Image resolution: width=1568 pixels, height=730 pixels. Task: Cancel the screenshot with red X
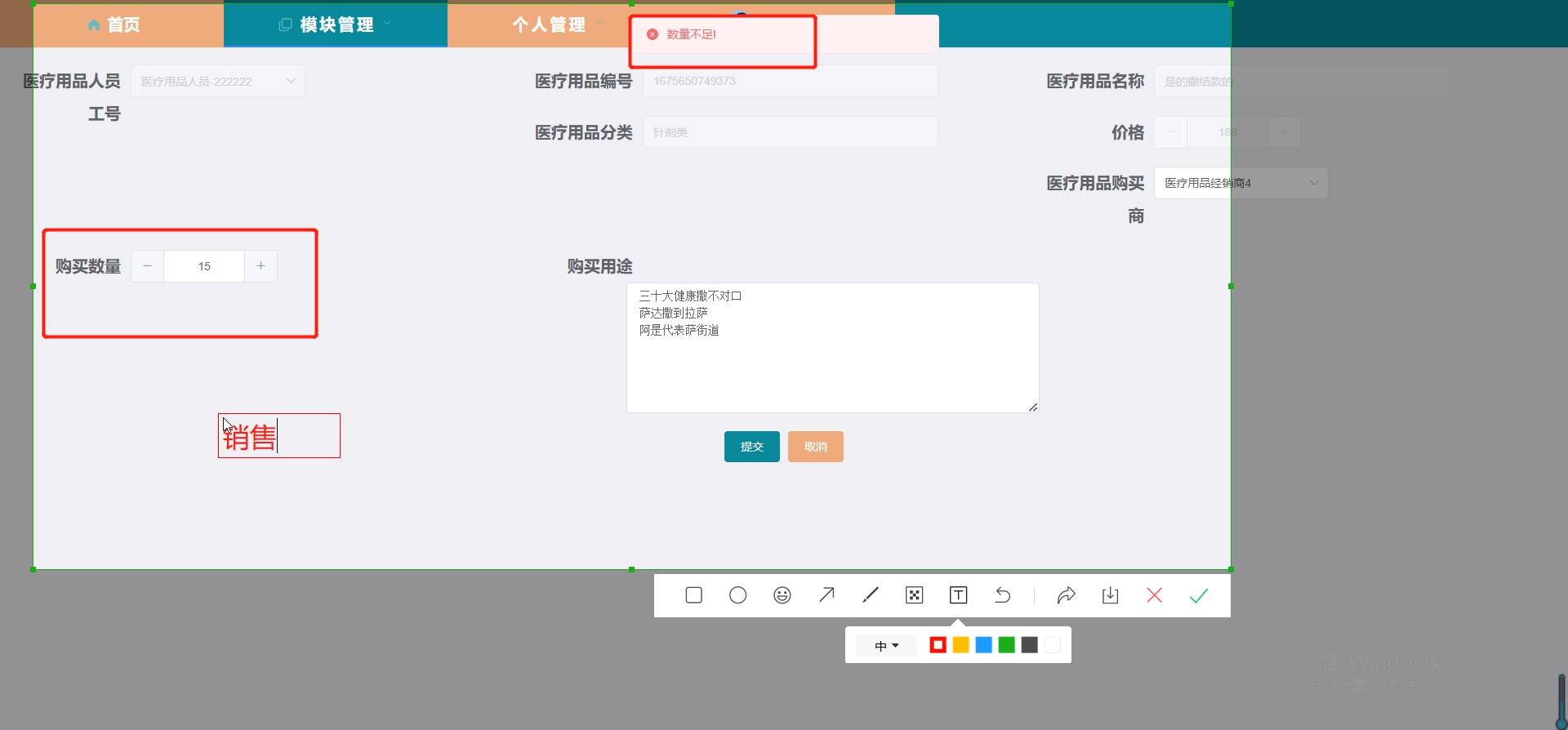1155,595
